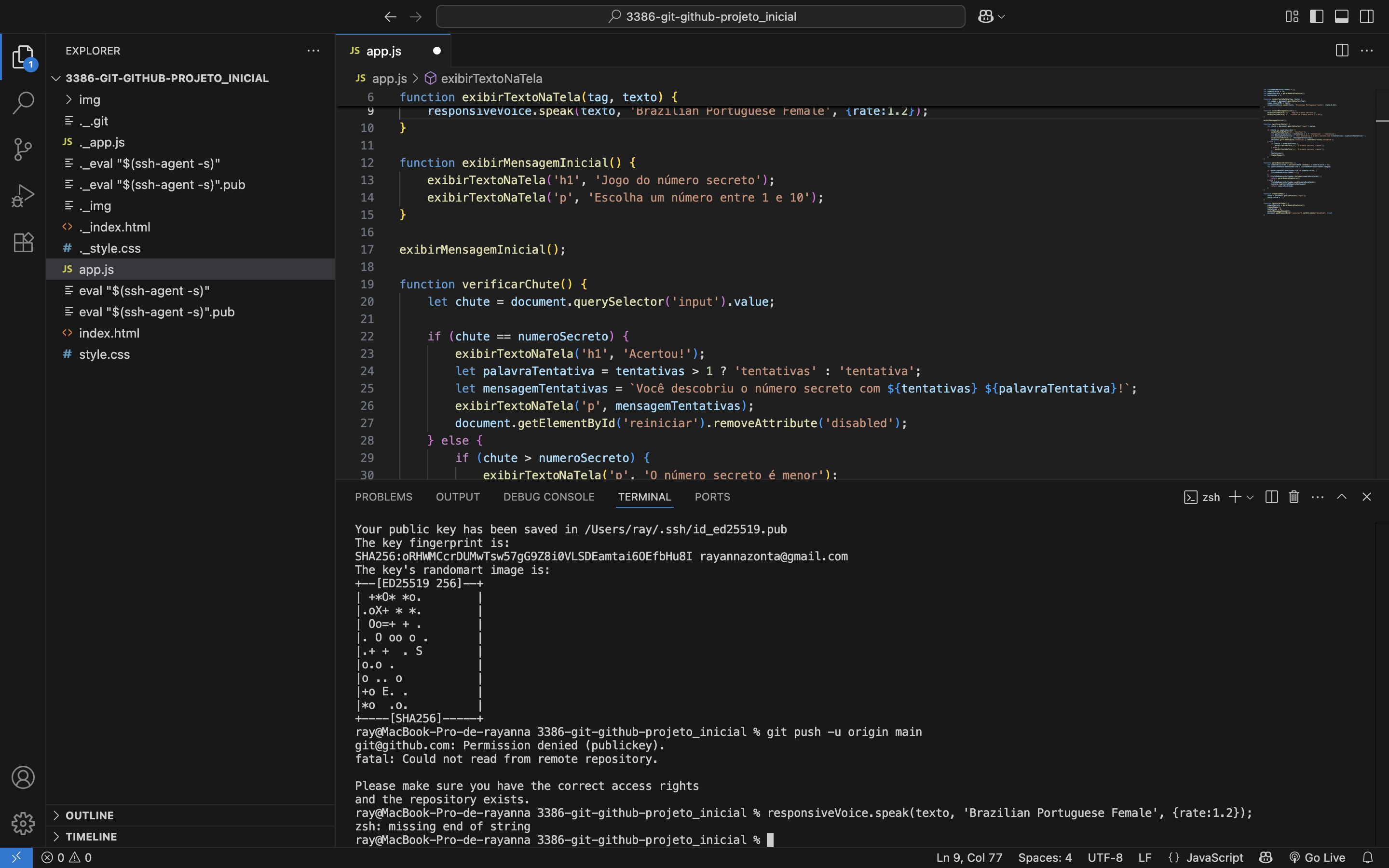
Task: Add a new terminal with plus icon
Action: [x=1235, y=497]
